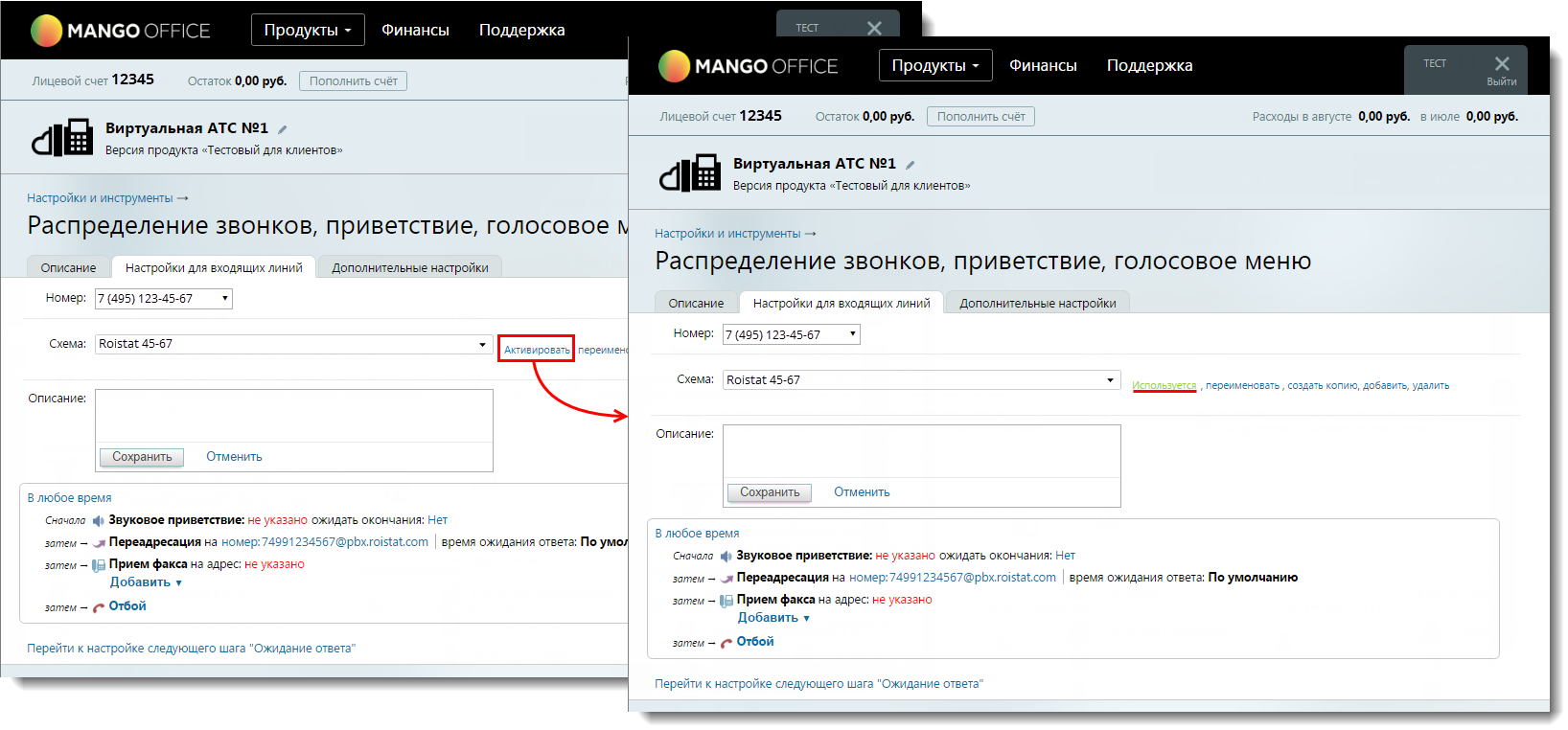
Task: Click the virtual ATS phone icon in back window
Action: tap(62, 138)
